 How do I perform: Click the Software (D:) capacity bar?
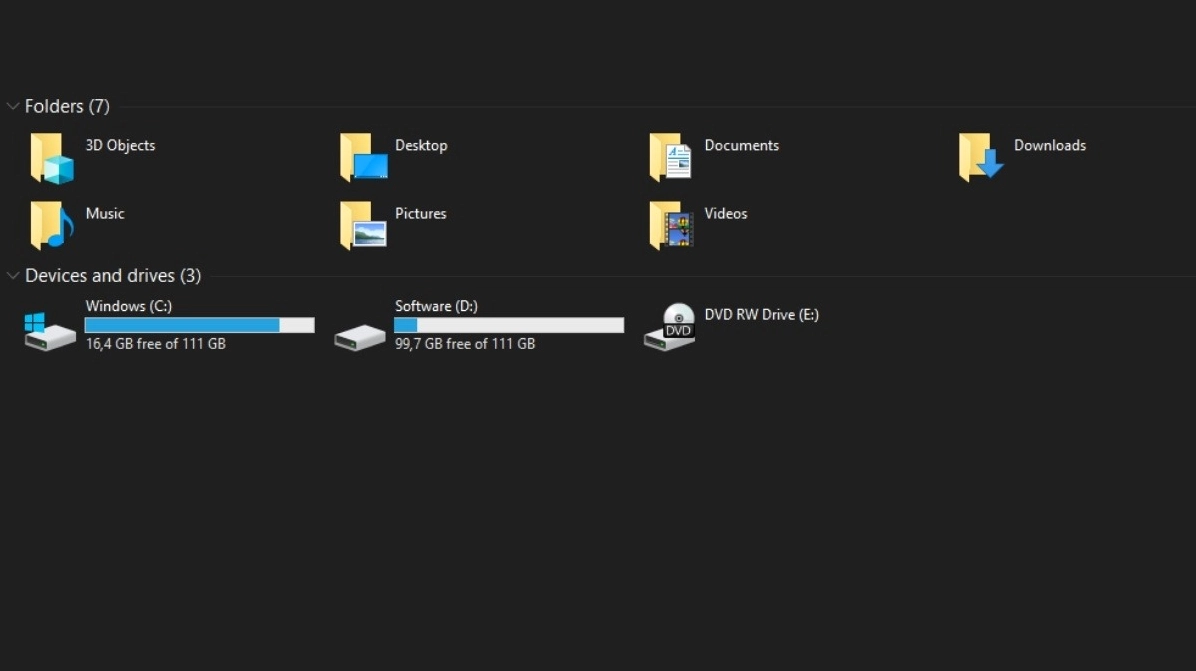click(508, 324)
